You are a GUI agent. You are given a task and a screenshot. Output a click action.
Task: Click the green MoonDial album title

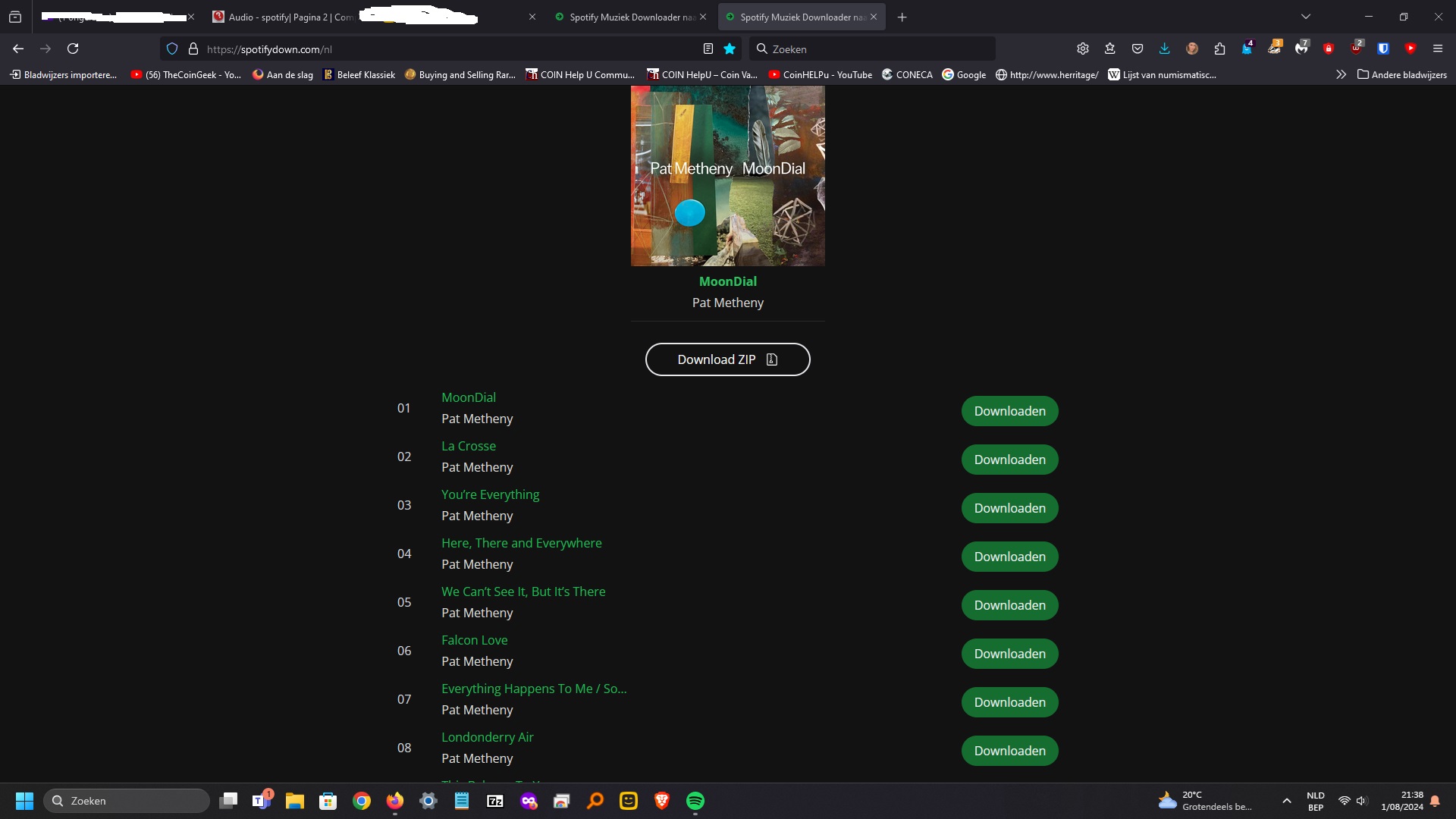tap(728, 281)
